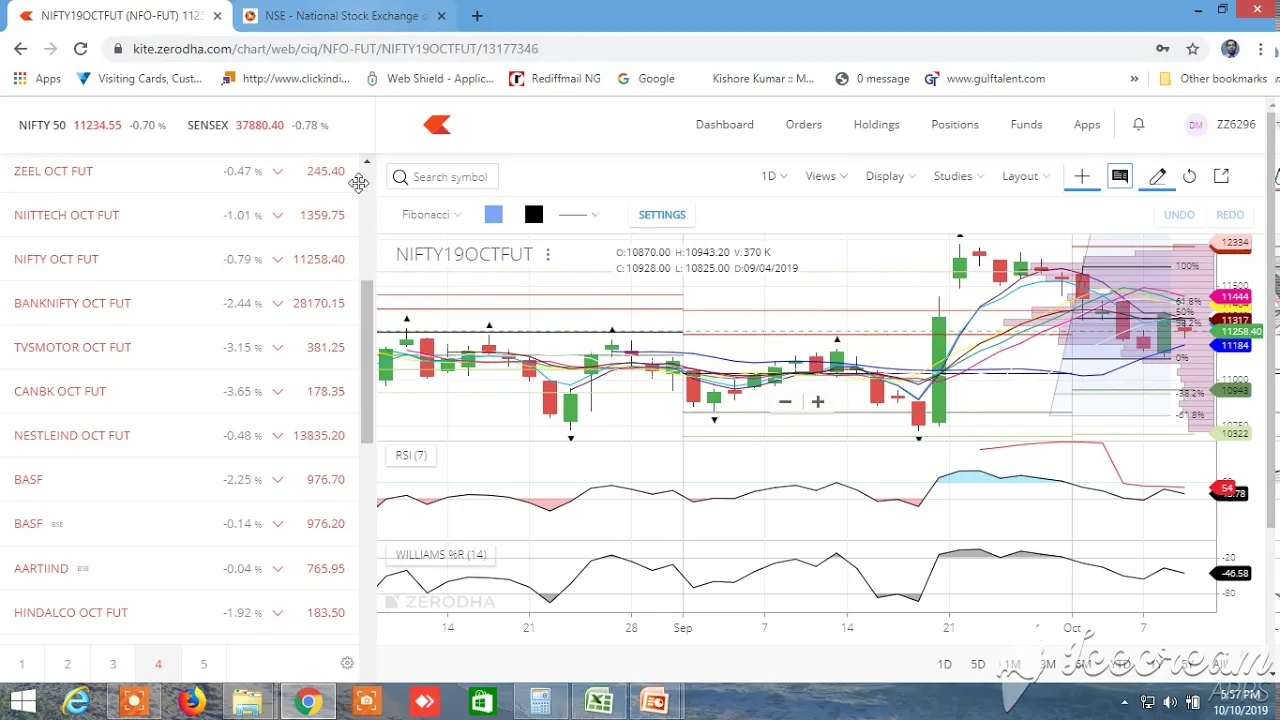Click the UNDO button
The height and width of the screenshot is (720, 1280).
[x=1179, y=214]
